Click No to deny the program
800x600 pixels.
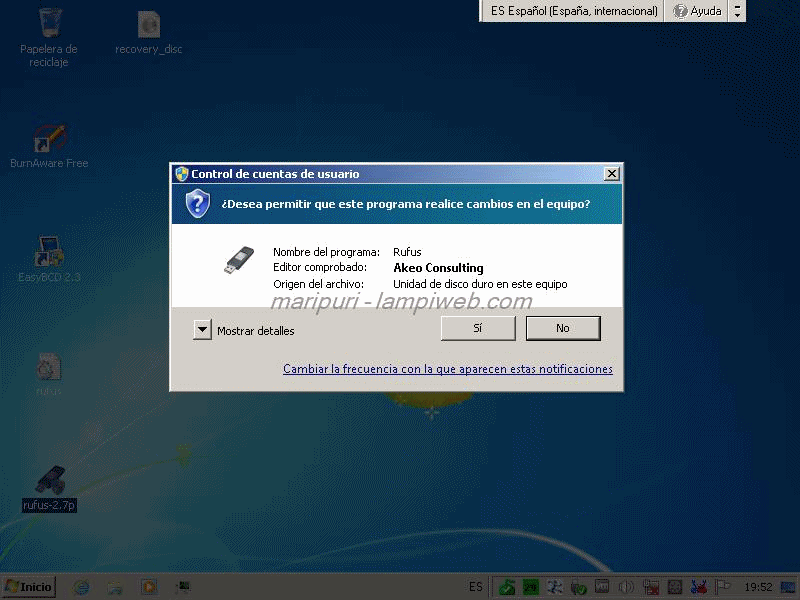point(563,328)
